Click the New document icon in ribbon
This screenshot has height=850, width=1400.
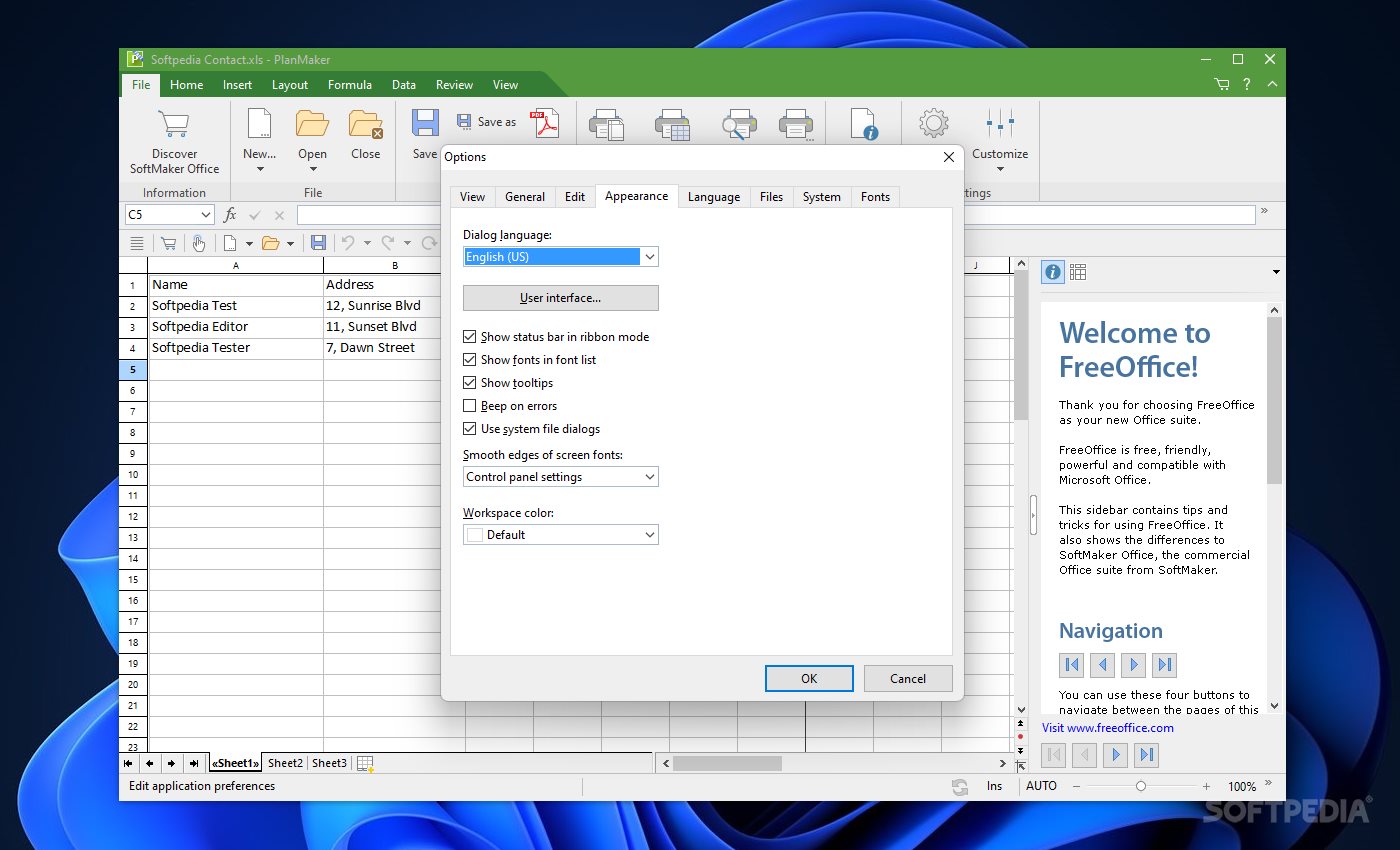[x=259, y=124]
